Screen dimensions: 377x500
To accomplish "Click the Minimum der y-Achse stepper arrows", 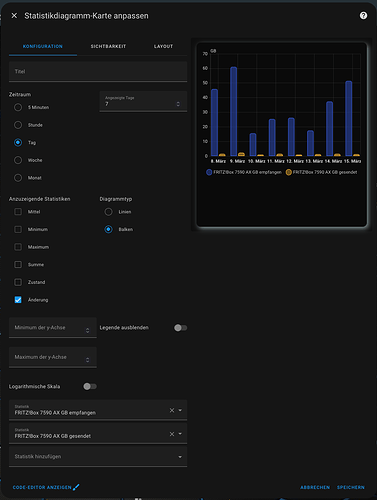I will pos(87,330).
